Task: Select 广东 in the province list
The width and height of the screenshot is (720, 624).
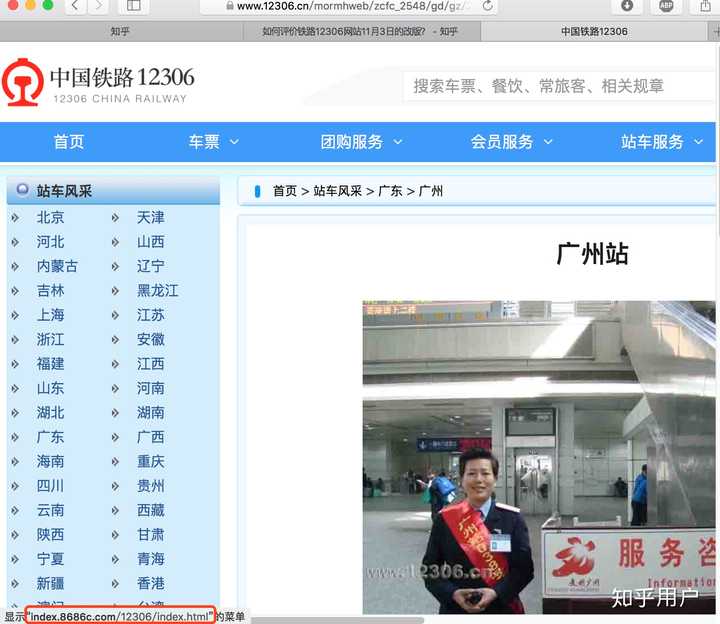Action: point(51,437)
